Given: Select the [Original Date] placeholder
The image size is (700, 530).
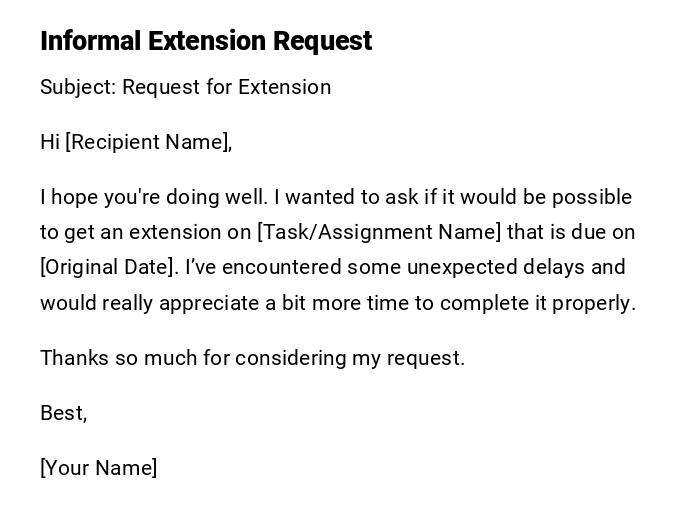Looking at the screenshot, I should pyautogui.click(x=110, y=267).
